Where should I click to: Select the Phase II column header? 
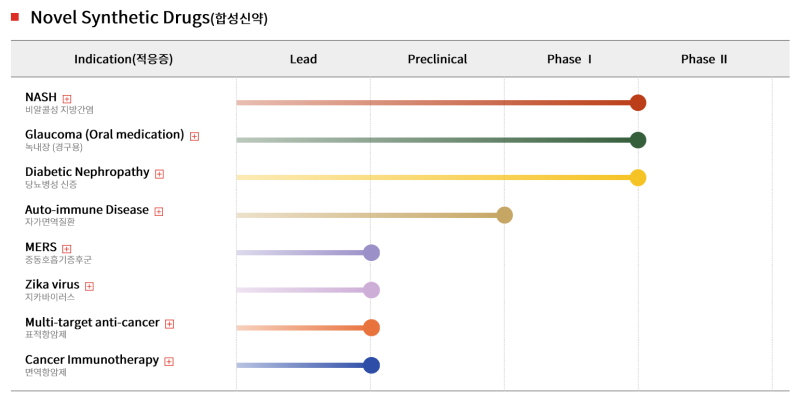pyautogui.click(x=704, y=59)
